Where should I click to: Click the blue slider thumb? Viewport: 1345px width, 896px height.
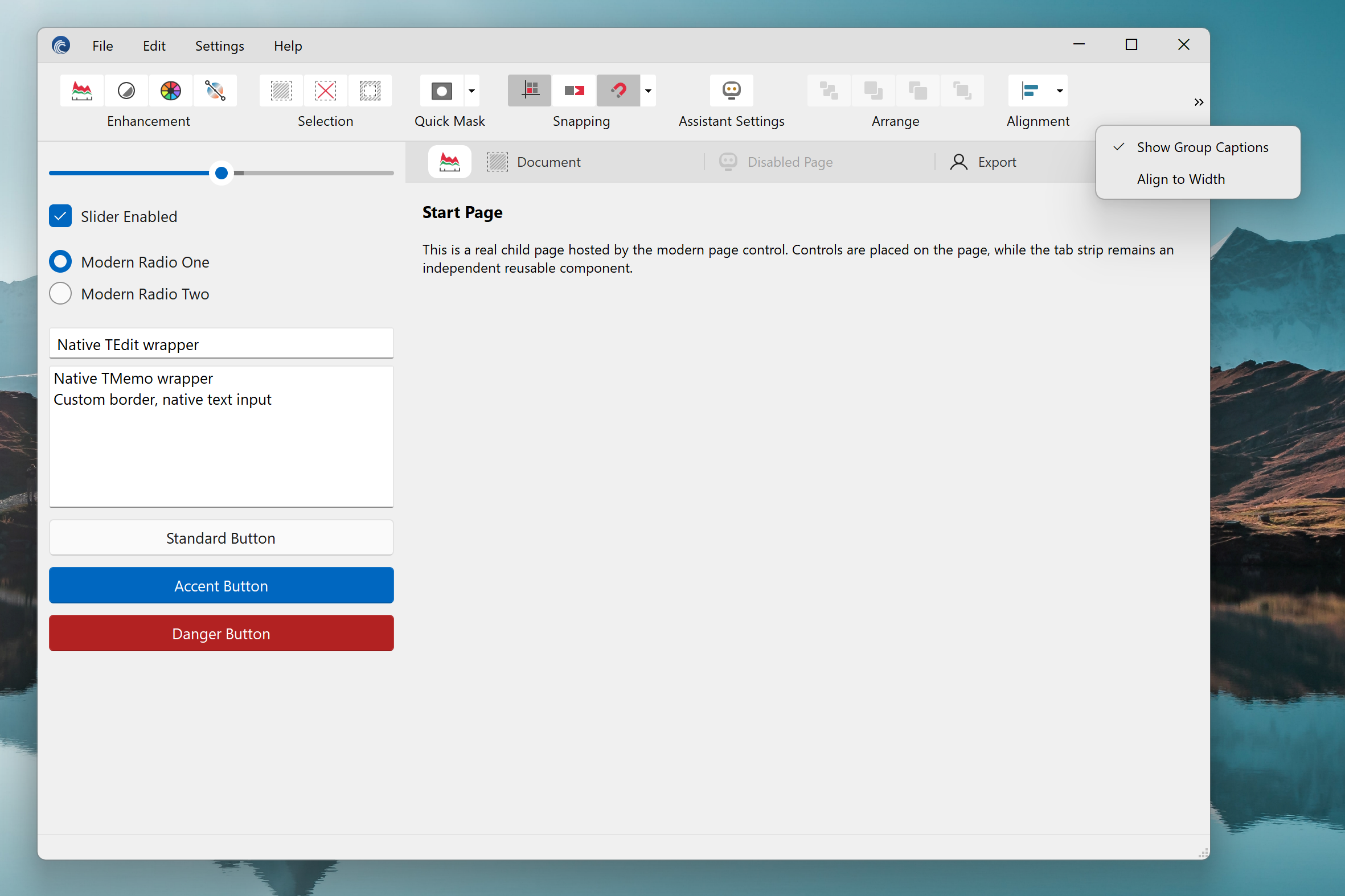coord(221,172)
